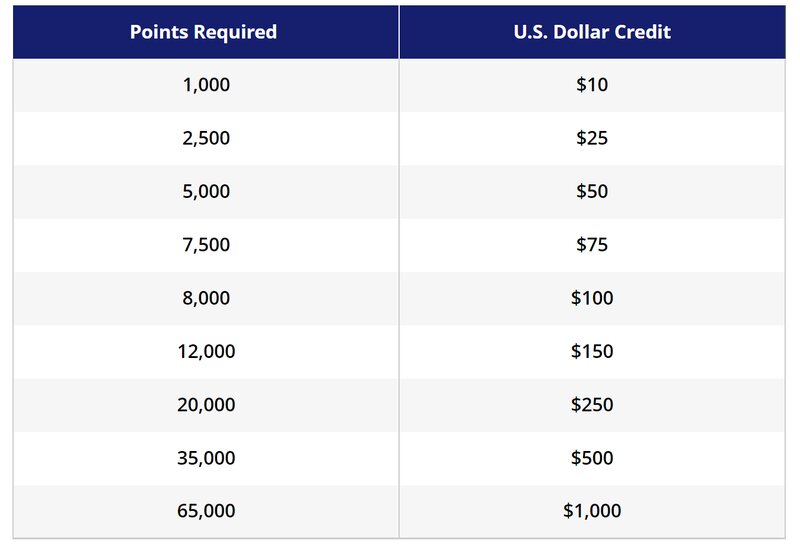Viewport: 800px width, 550px height.
Task: Select the 1,000 points cell
Action: [206, 85]
